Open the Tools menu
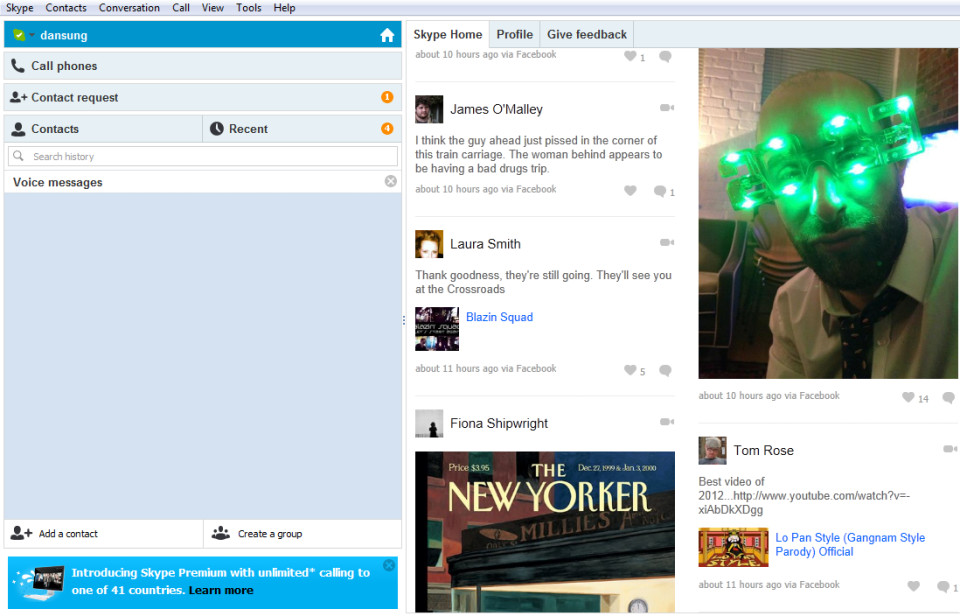The image size is (960, 616). click(249, 8)
